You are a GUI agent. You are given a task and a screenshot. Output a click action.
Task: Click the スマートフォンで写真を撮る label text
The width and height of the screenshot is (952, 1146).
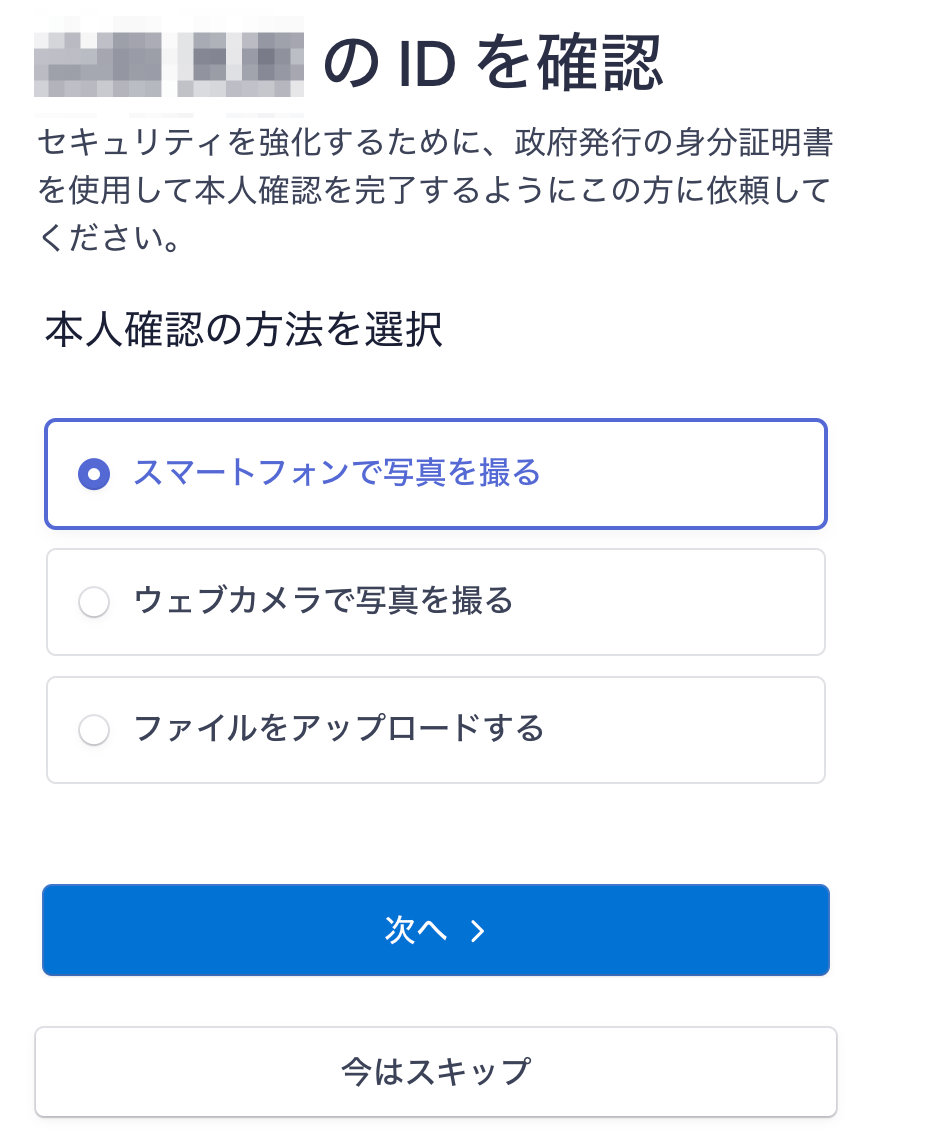click(337, 472)
